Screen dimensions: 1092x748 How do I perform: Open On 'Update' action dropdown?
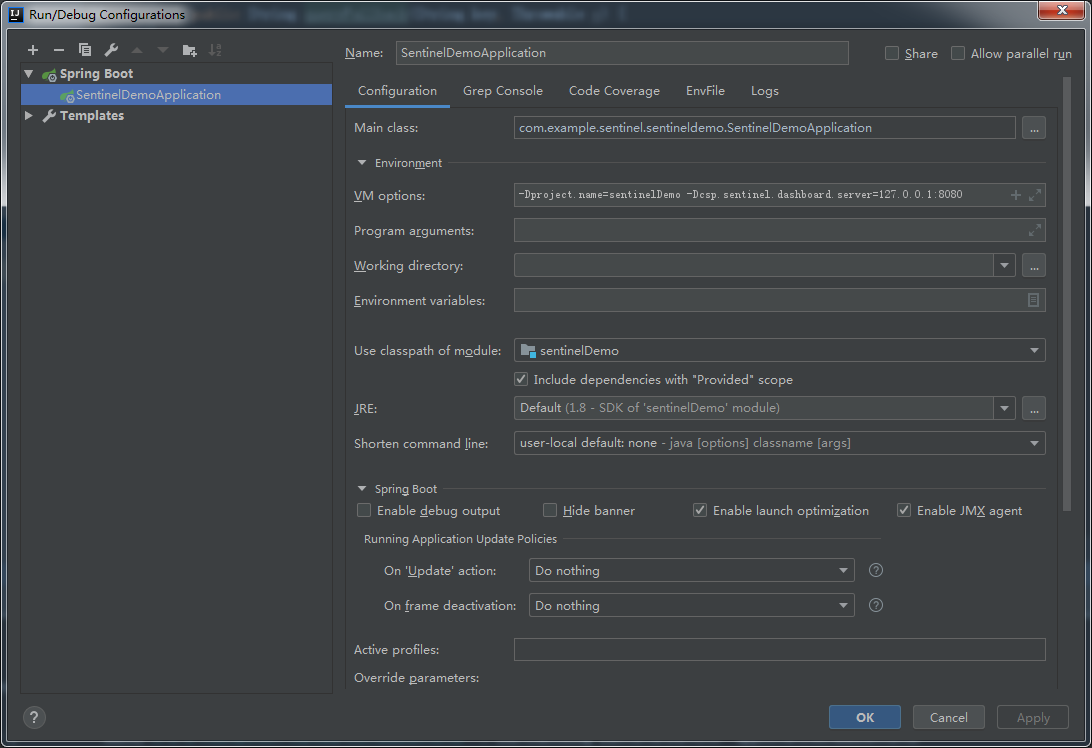click(x=843, y=570)
